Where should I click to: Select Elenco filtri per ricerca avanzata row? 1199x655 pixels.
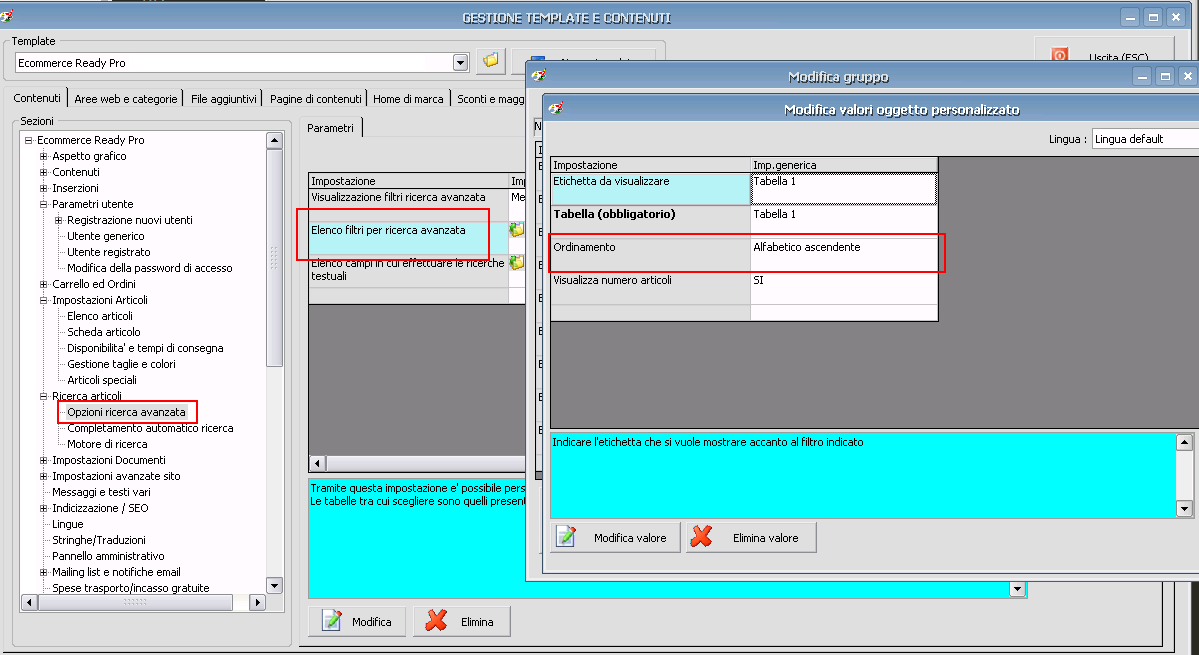coord(408,238)
